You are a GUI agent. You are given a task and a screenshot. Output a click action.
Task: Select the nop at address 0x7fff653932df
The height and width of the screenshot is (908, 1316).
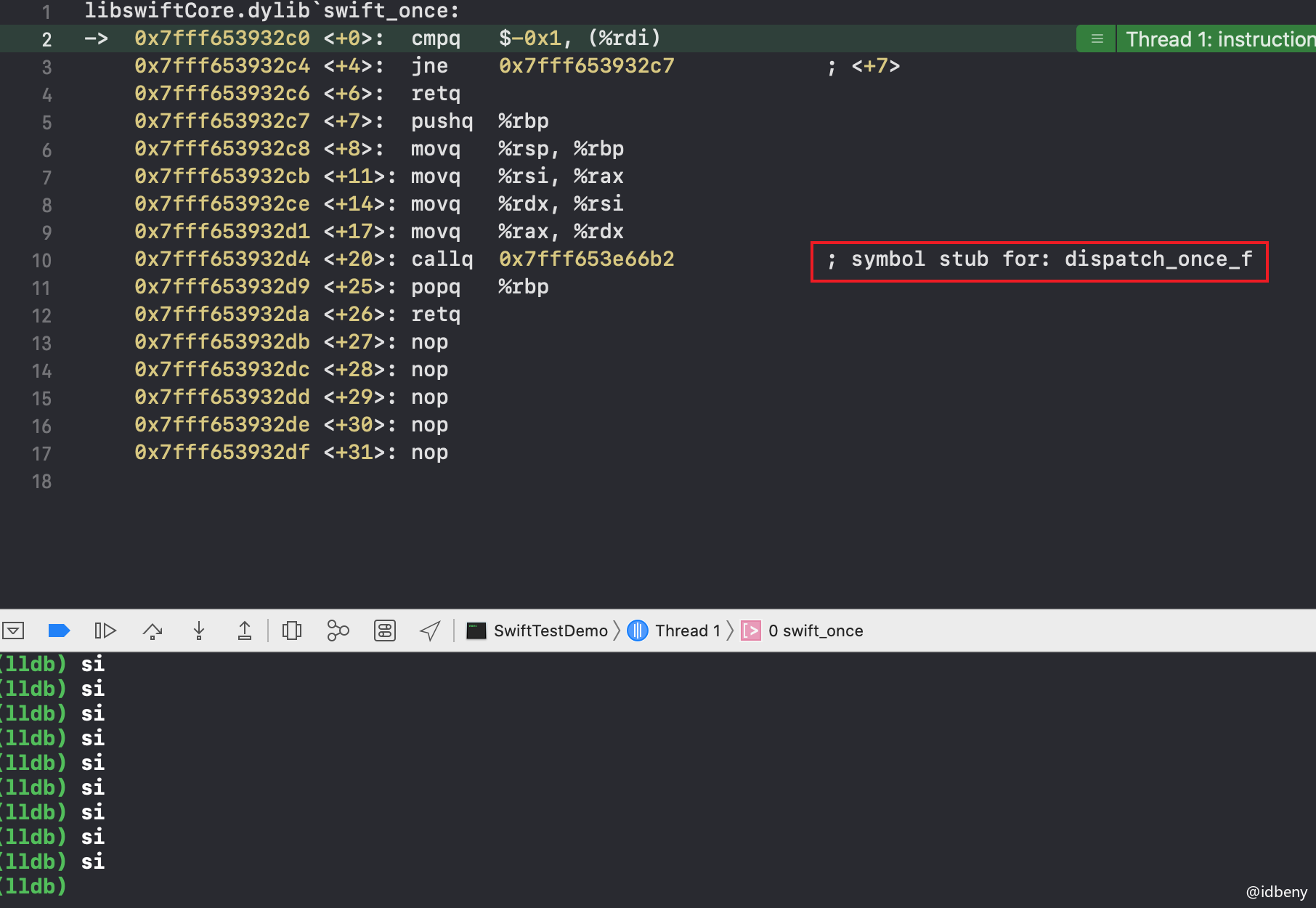pyautogui.click(x=429, y=453)
